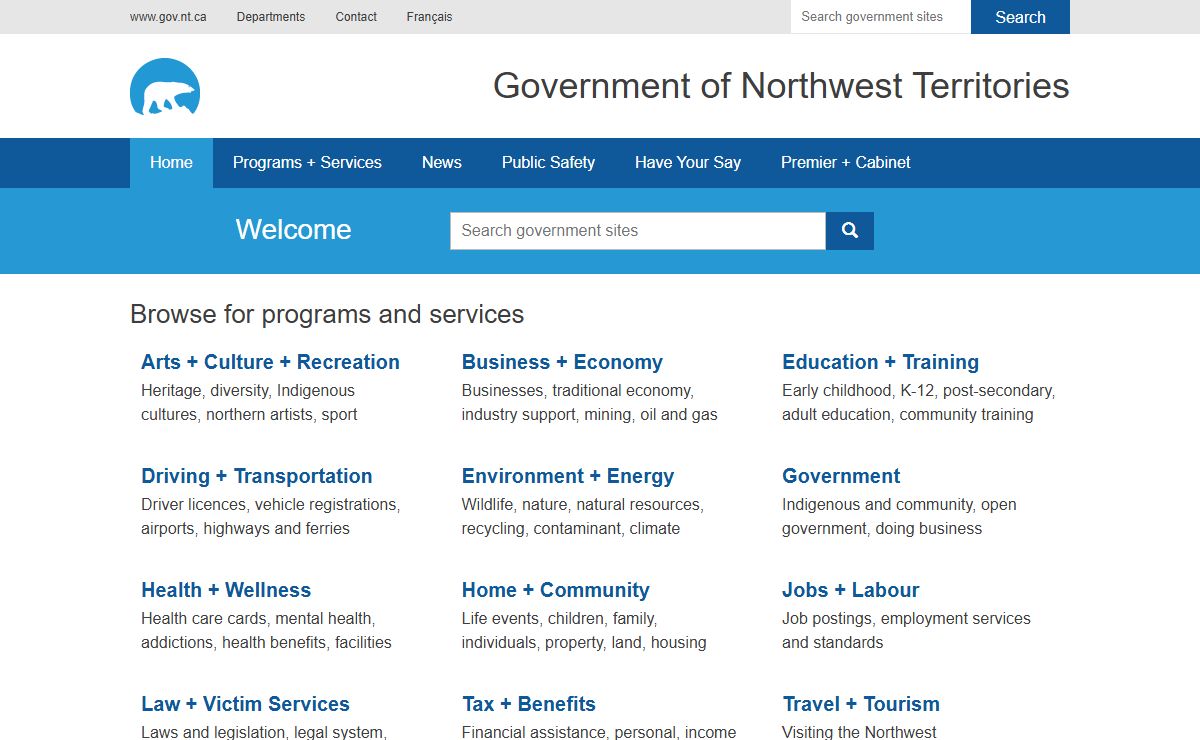Open Business + Economy category

(562, 362)
